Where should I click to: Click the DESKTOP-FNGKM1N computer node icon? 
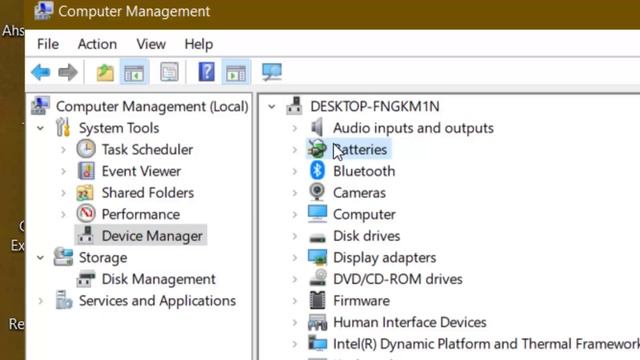click(294, 106)
